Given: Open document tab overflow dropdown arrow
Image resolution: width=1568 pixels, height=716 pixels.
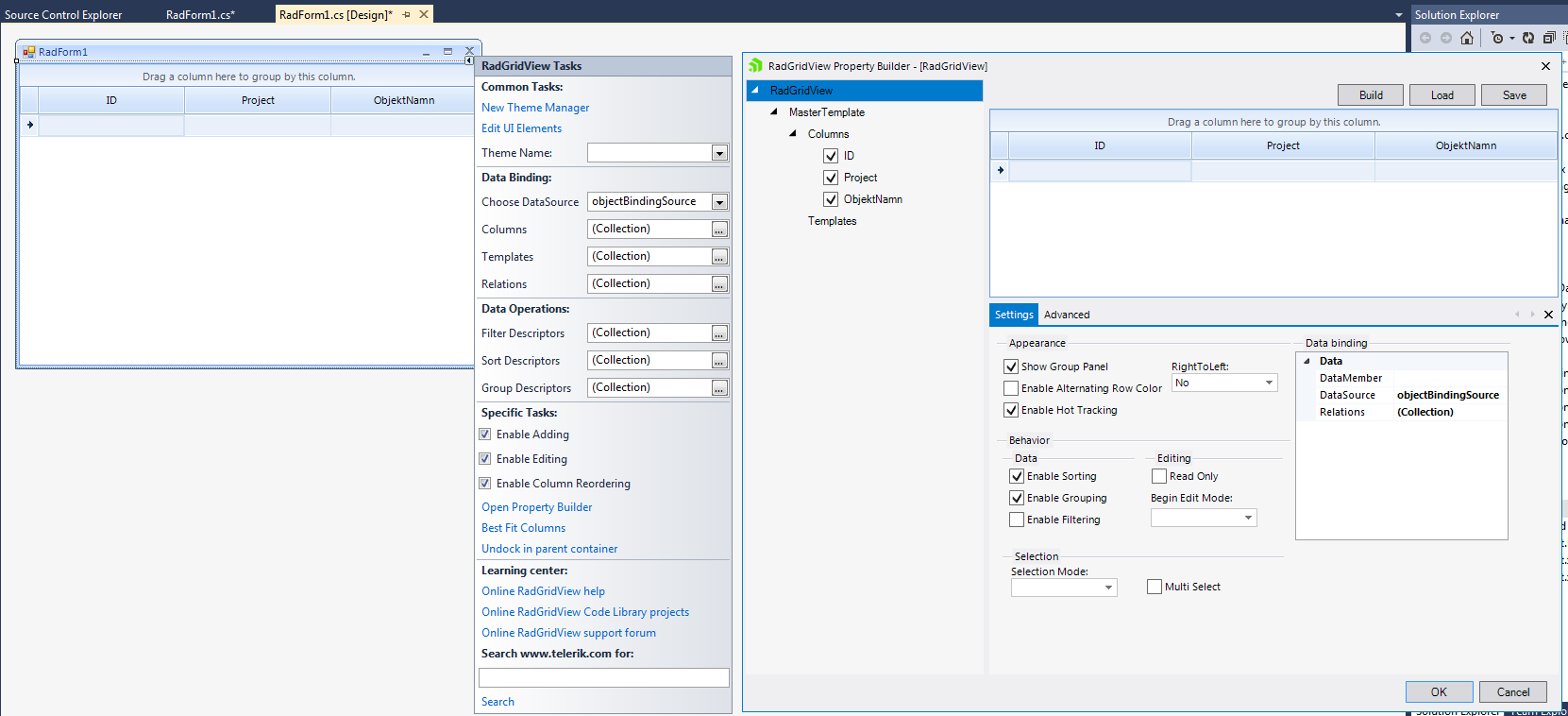Looking at the screenshot, I should coord(1399,15).
